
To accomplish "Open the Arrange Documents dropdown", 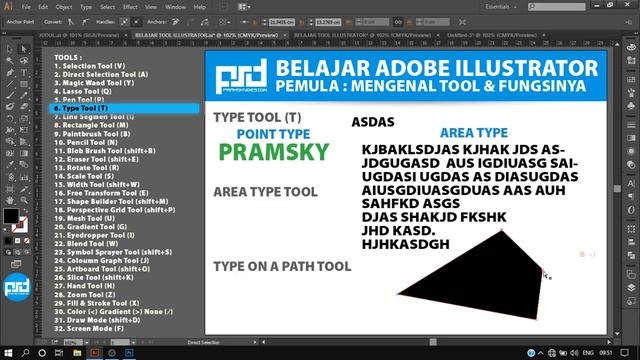I will pyautogui.click(x=244, y=7).
